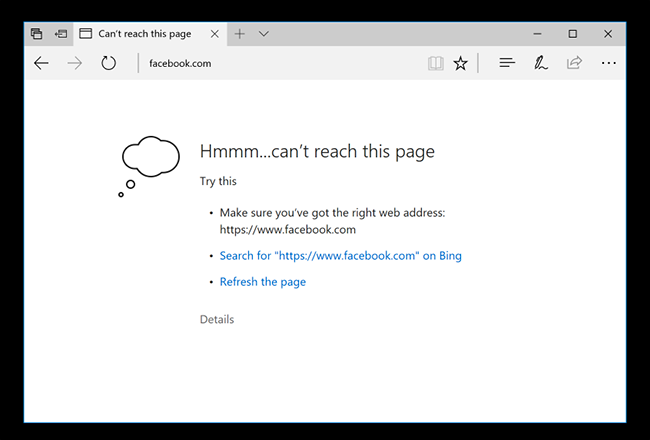650x440 pixels.
Task: Show tab previews chevron
Action: pyautogui.click(x=264, y=34)
